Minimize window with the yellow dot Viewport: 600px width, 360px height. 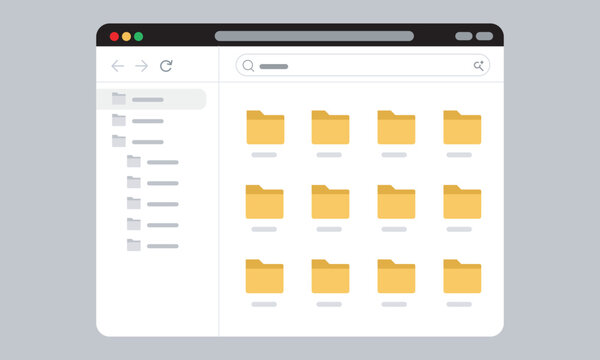click(x=126, y=36)
